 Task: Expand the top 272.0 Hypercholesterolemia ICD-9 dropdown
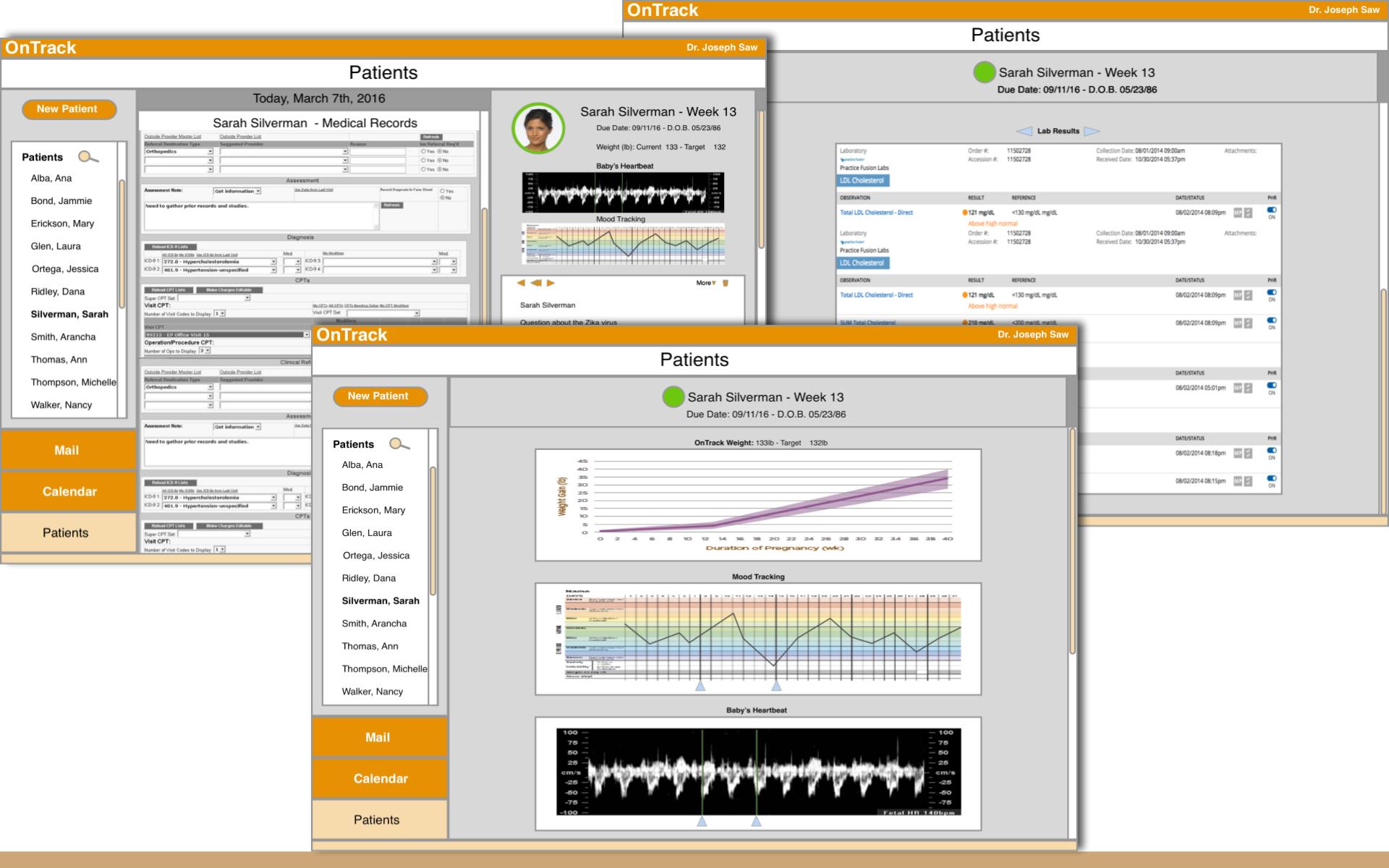point(273,262)
